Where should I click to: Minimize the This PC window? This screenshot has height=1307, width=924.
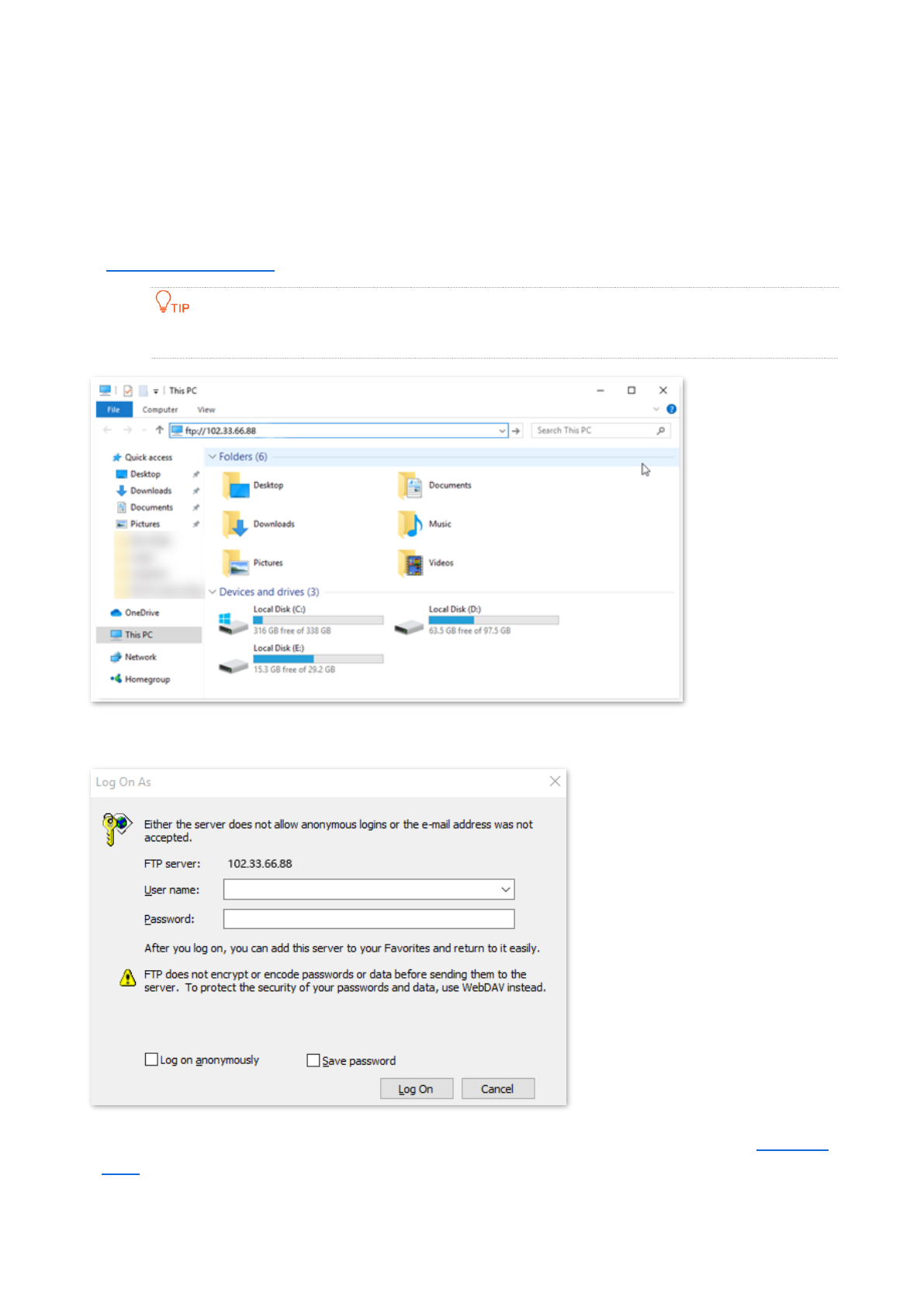tap(600, 390)
